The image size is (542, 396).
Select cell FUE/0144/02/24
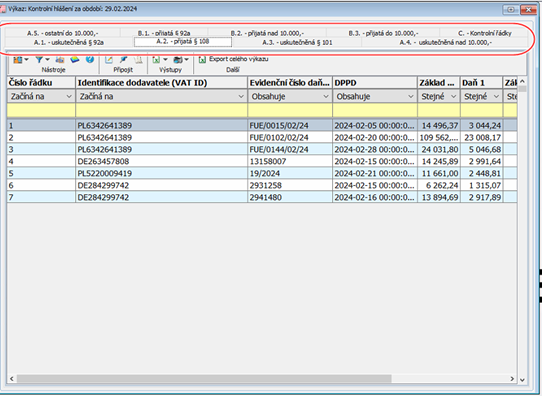click(x=290, y=150)
